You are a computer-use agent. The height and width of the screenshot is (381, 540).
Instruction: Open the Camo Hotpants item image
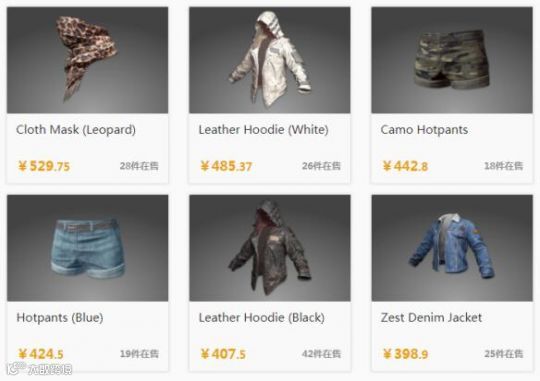coord(452,60)
